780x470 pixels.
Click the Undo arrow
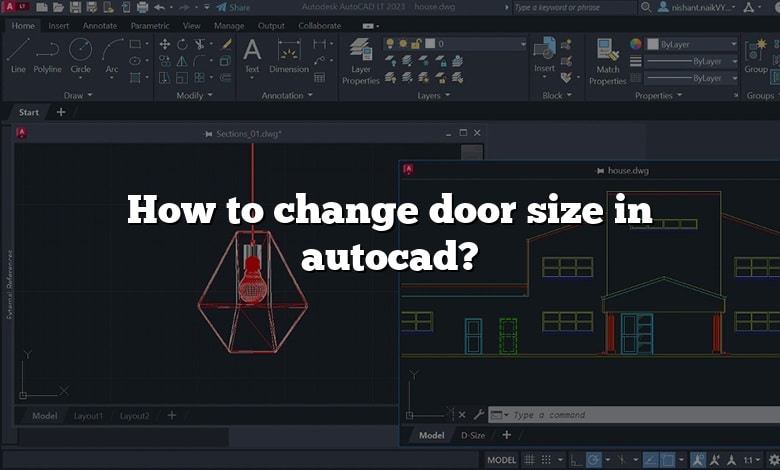coord(160,7)
